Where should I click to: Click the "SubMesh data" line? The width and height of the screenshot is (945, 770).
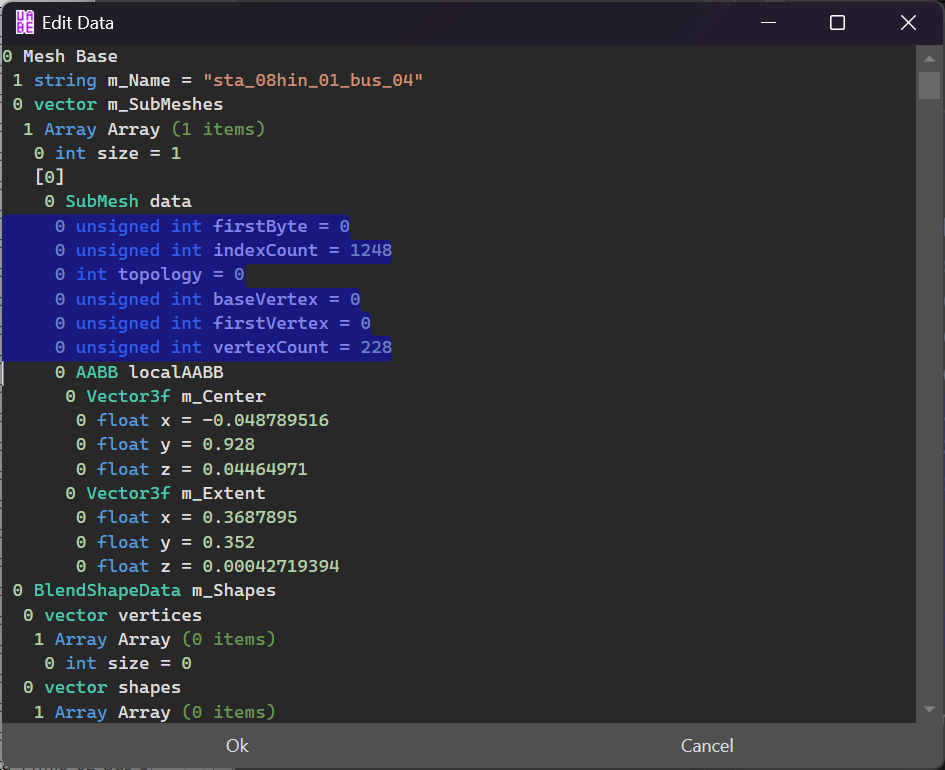coord(118,201)
